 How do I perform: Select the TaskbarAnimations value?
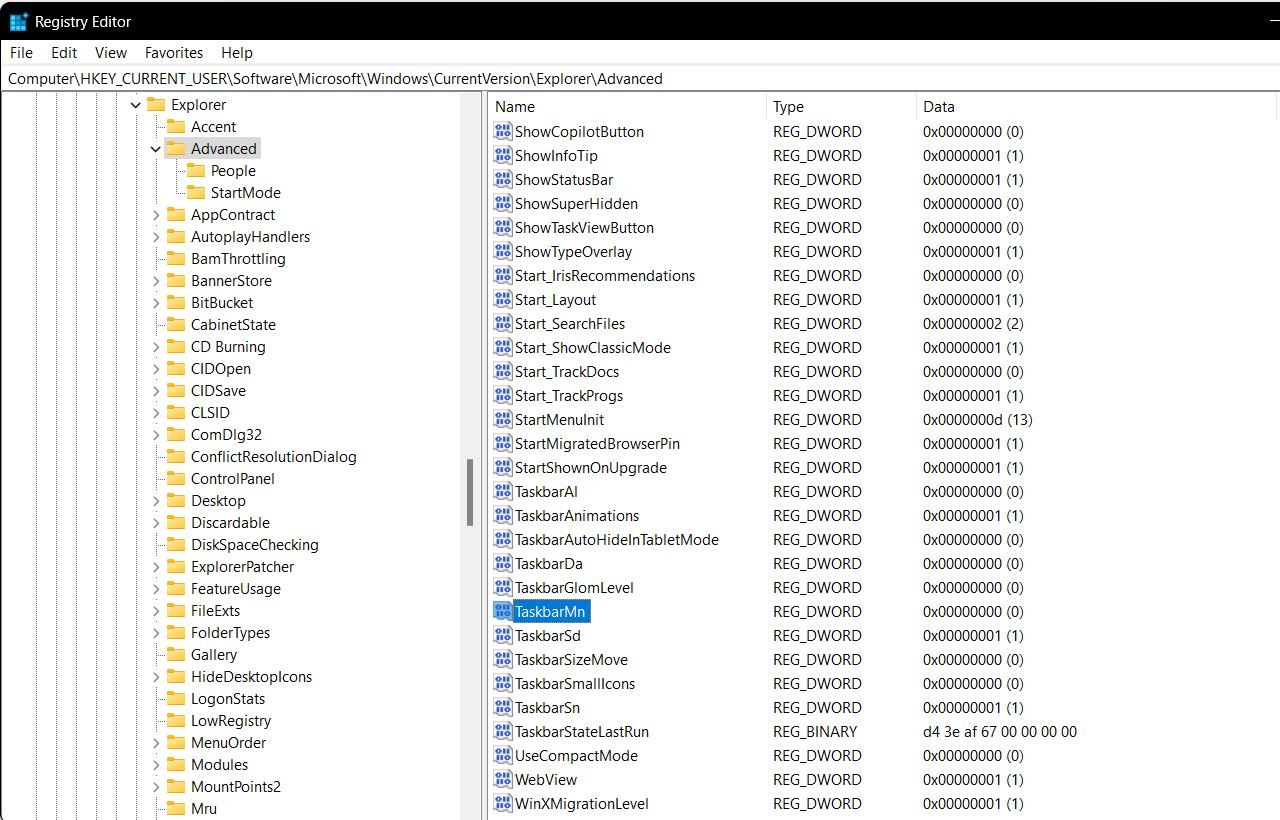[x=577, y=515]
